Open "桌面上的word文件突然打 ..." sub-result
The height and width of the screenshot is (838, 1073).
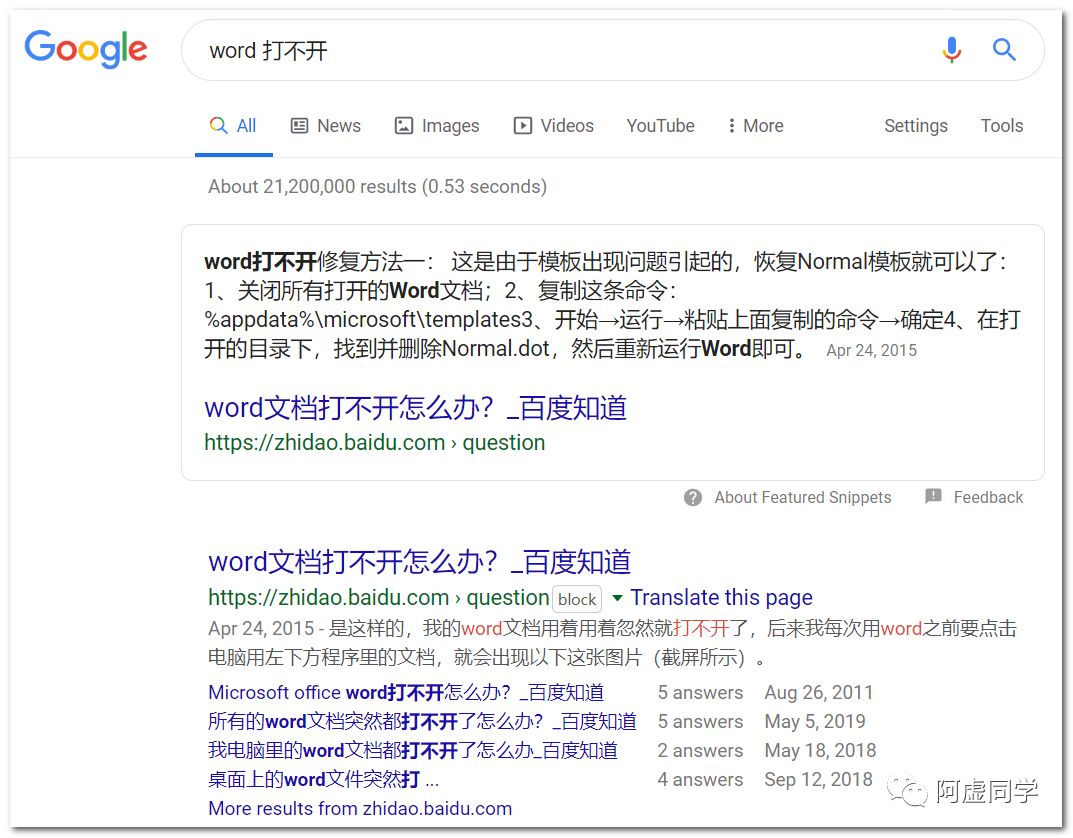[324, 779]
